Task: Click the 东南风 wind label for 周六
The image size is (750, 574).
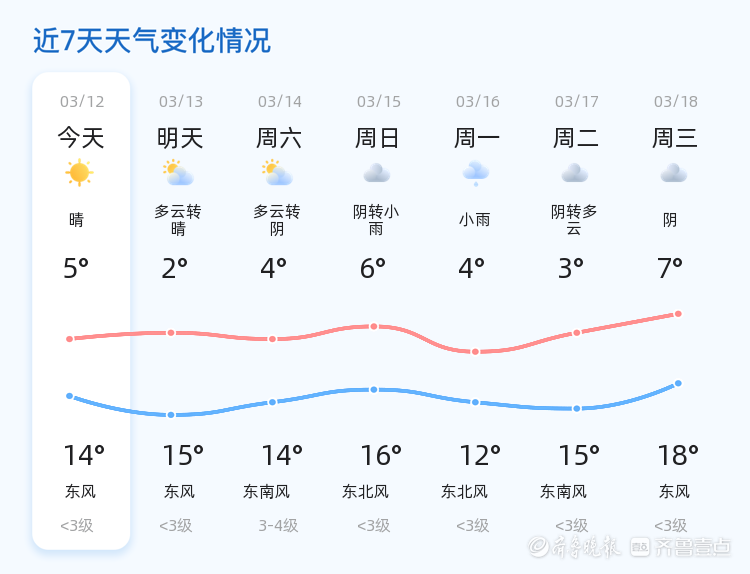Action: coord(266,492)
